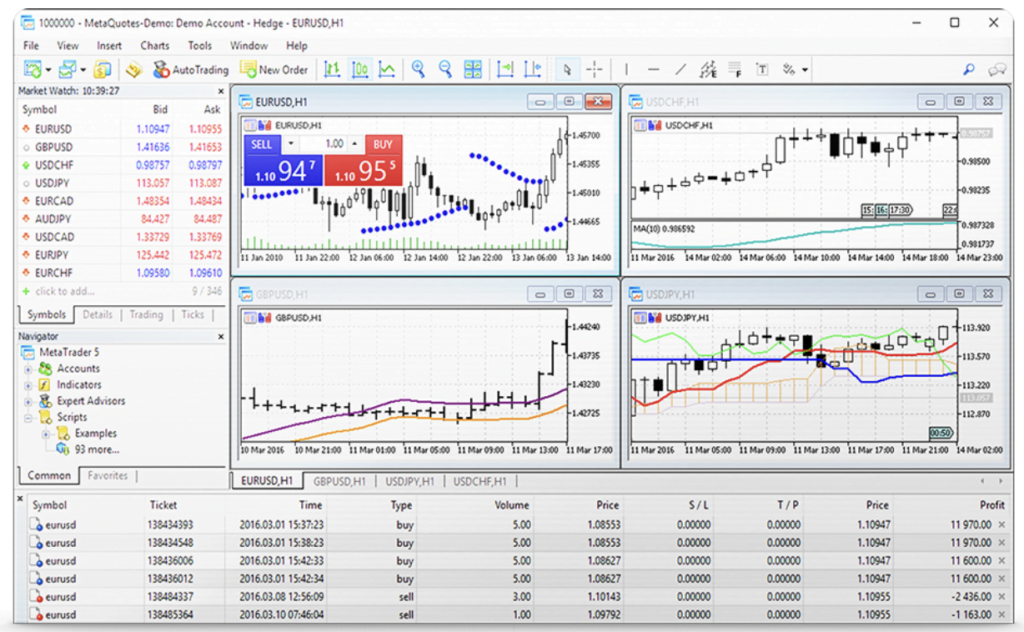Select the AUDJPY row in Market Watch
This screenshot has height=632, width=1024.
click(121, 219)
